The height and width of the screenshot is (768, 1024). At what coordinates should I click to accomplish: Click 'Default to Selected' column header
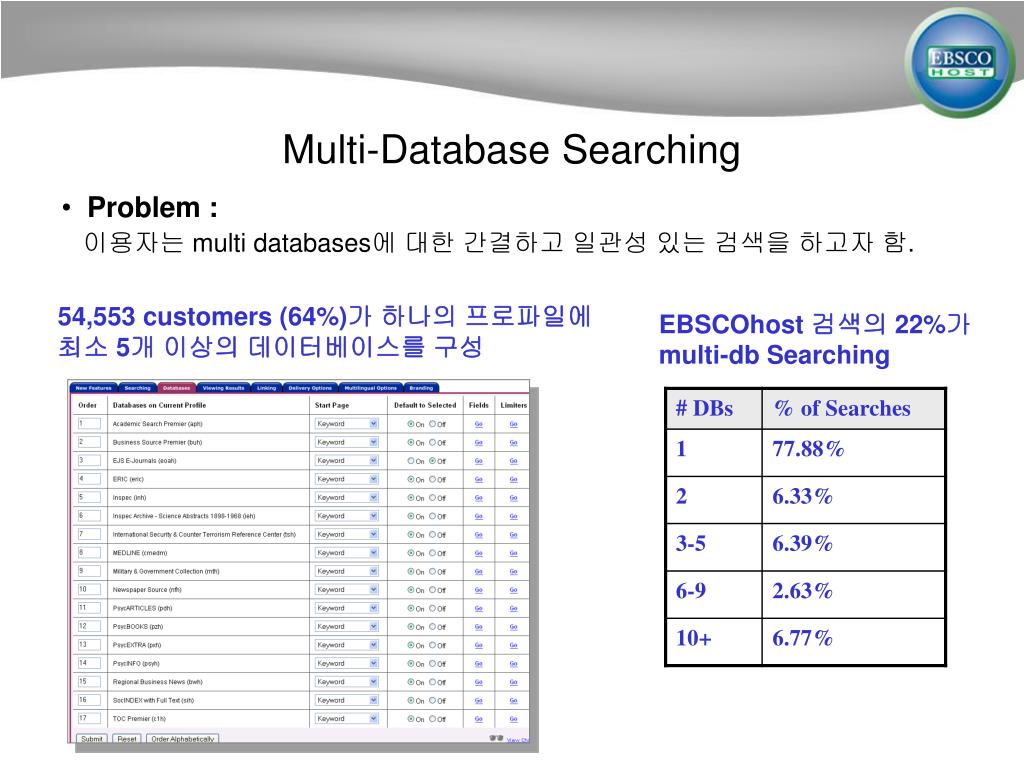pyautogui.click(x=425, y=405)
